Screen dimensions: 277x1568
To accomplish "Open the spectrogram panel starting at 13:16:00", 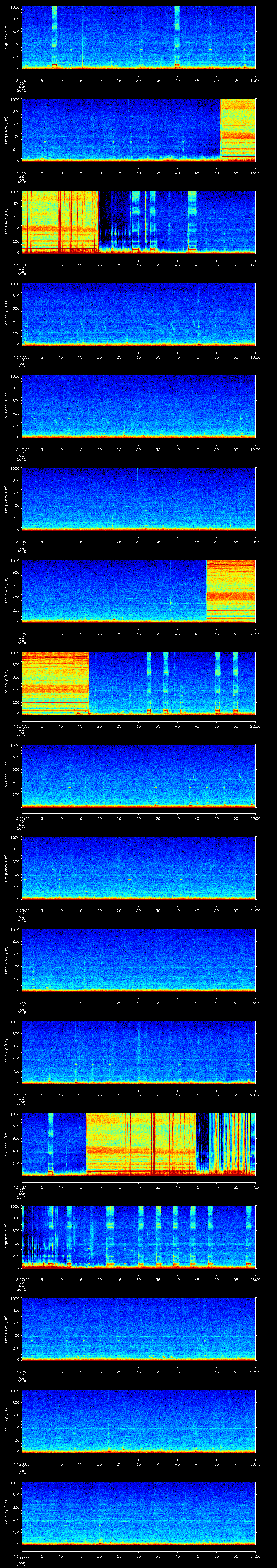I will pos(139,222).
